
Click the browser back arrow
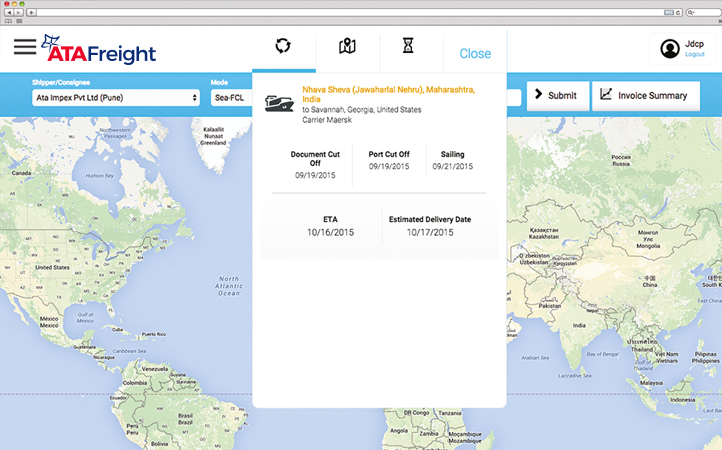click(9, 12)
